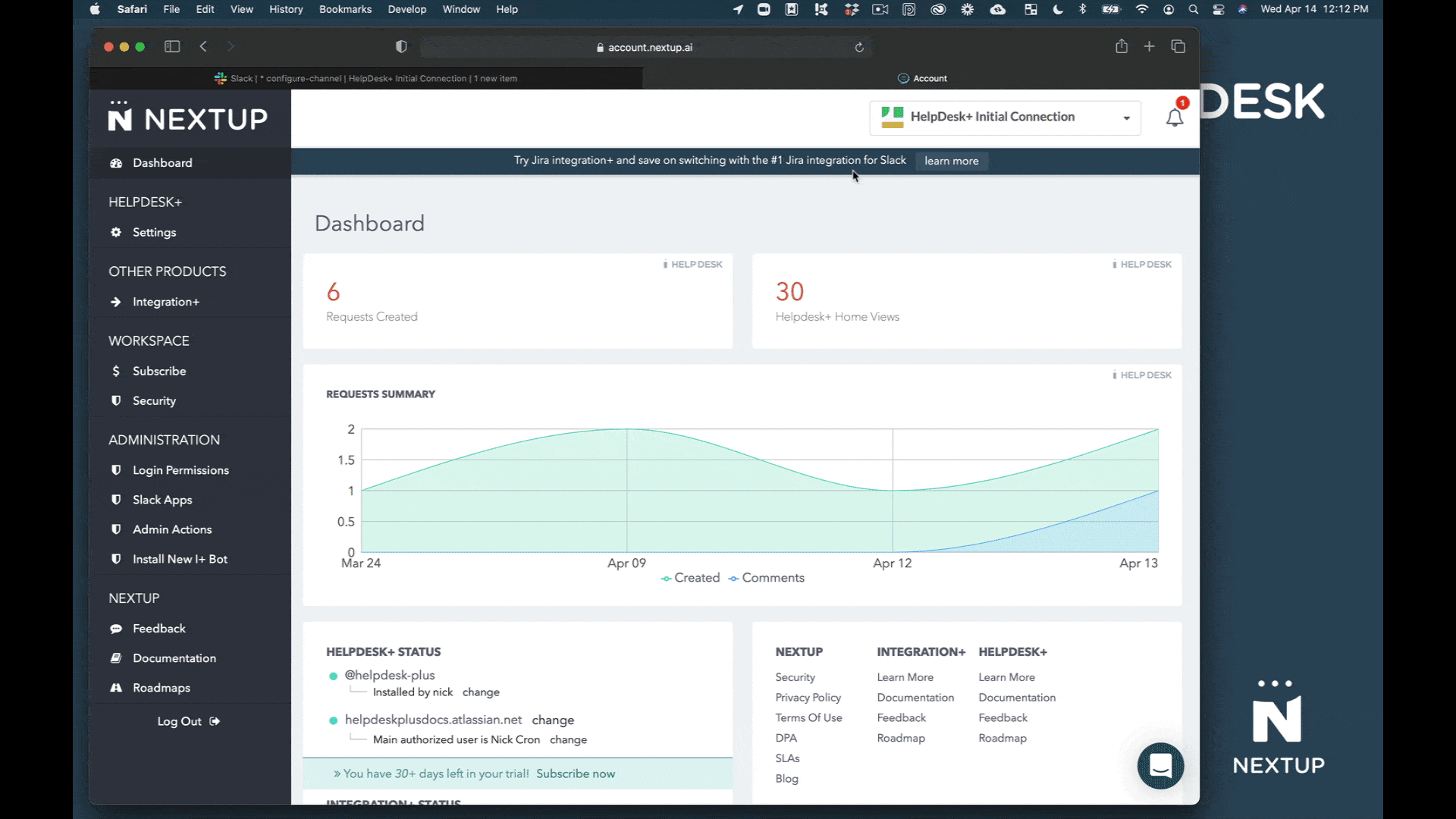Open Feedback under HELPDESK+ column
The width and height of the screenshot is (1456, 819).
(x=1003, y=717)
